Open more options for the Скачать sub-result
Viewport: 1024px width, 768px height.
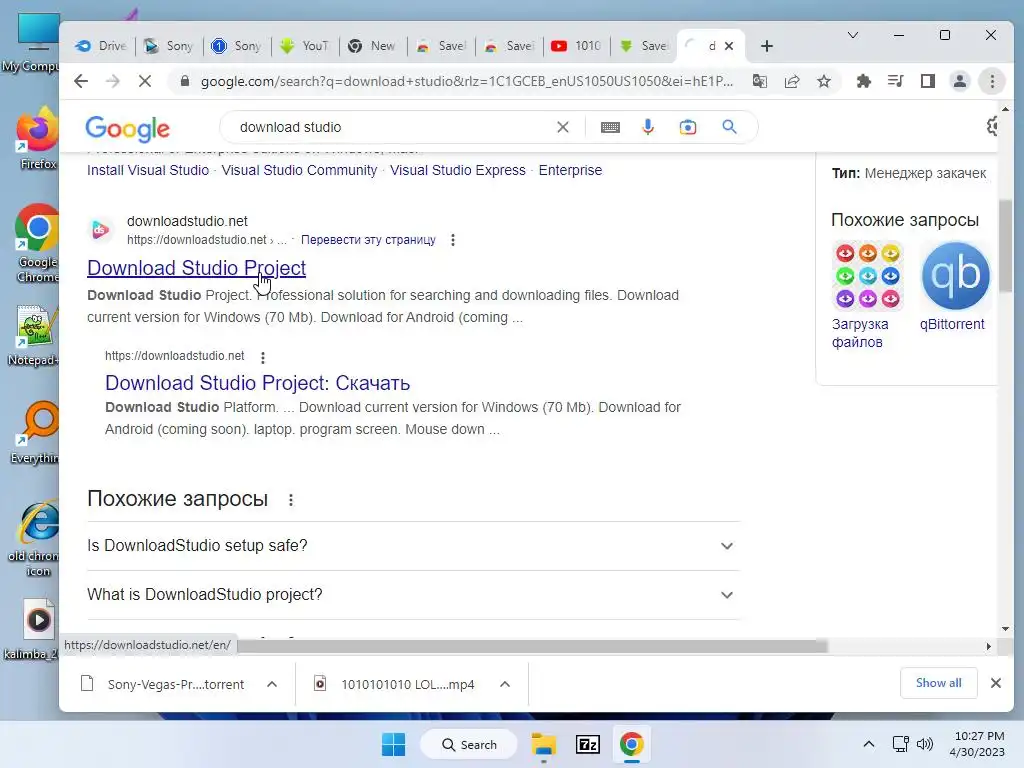[x=263, y=357]
